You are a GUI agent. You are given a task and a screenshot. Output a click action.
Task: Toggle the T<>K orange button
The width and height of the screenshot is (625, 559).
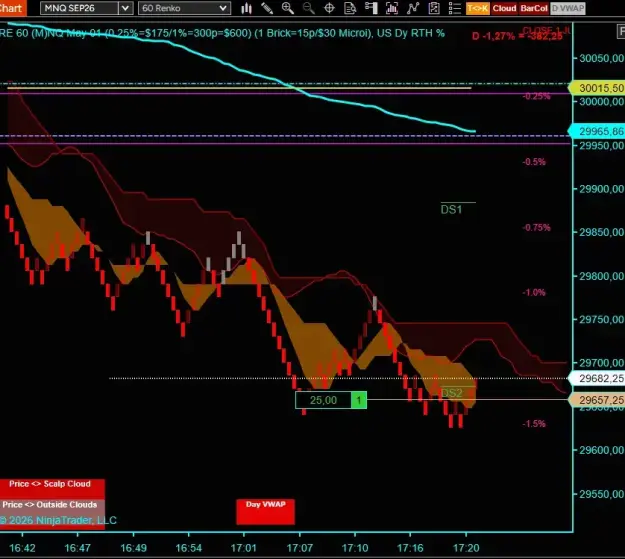tap(478, 8)
